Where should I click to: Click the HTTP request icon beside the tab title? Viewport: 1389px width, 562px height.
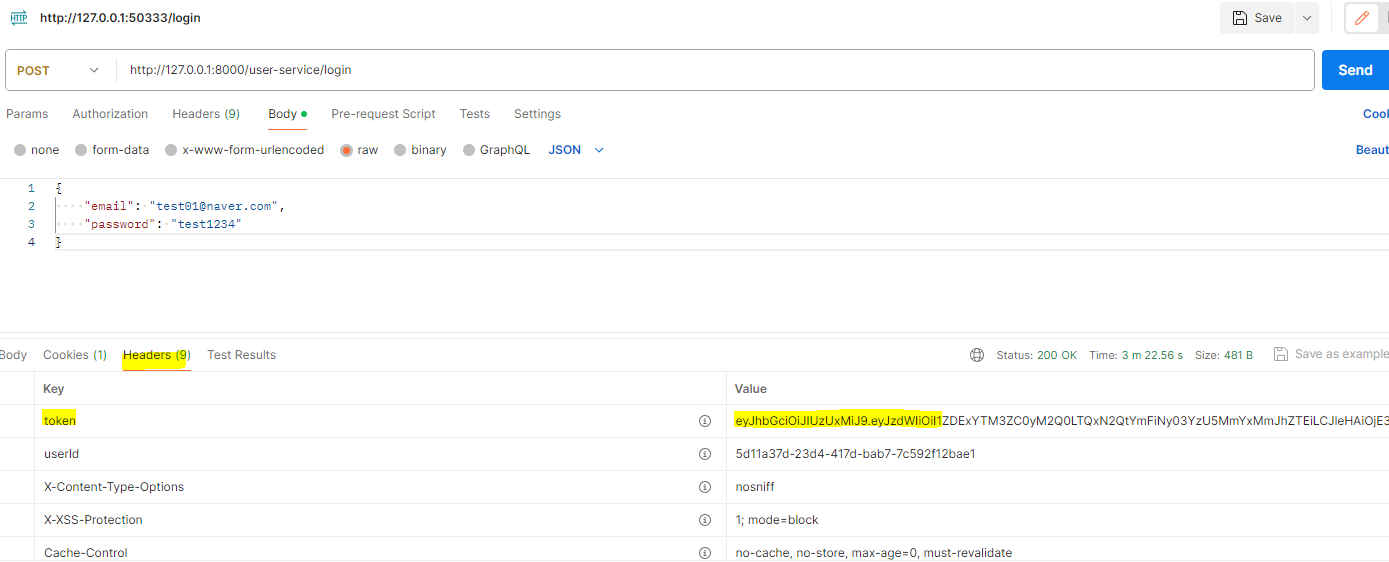tap(19, 18)
